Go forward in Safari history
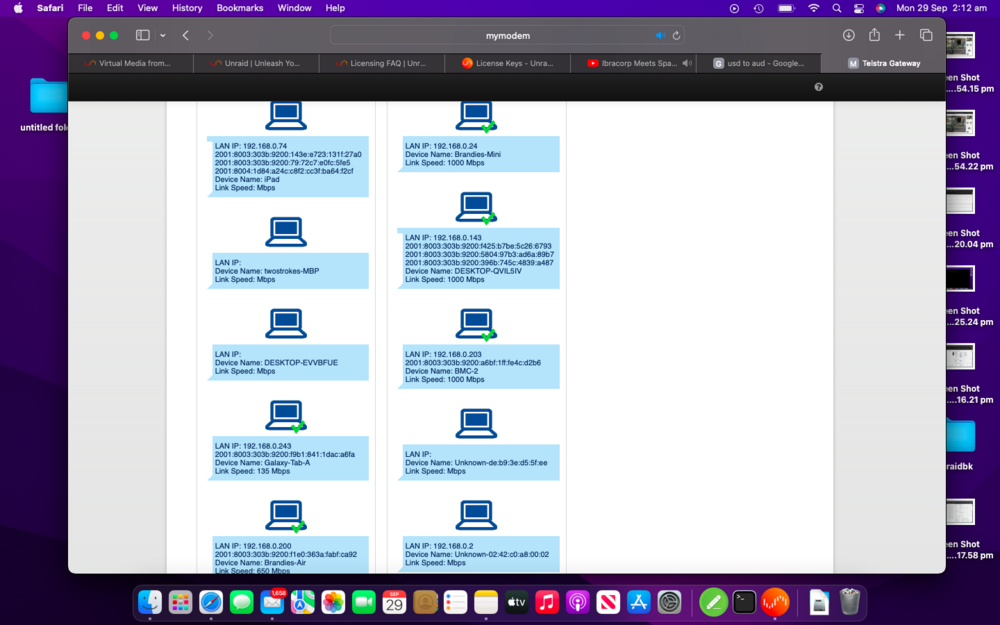 (x=210, y=36)
